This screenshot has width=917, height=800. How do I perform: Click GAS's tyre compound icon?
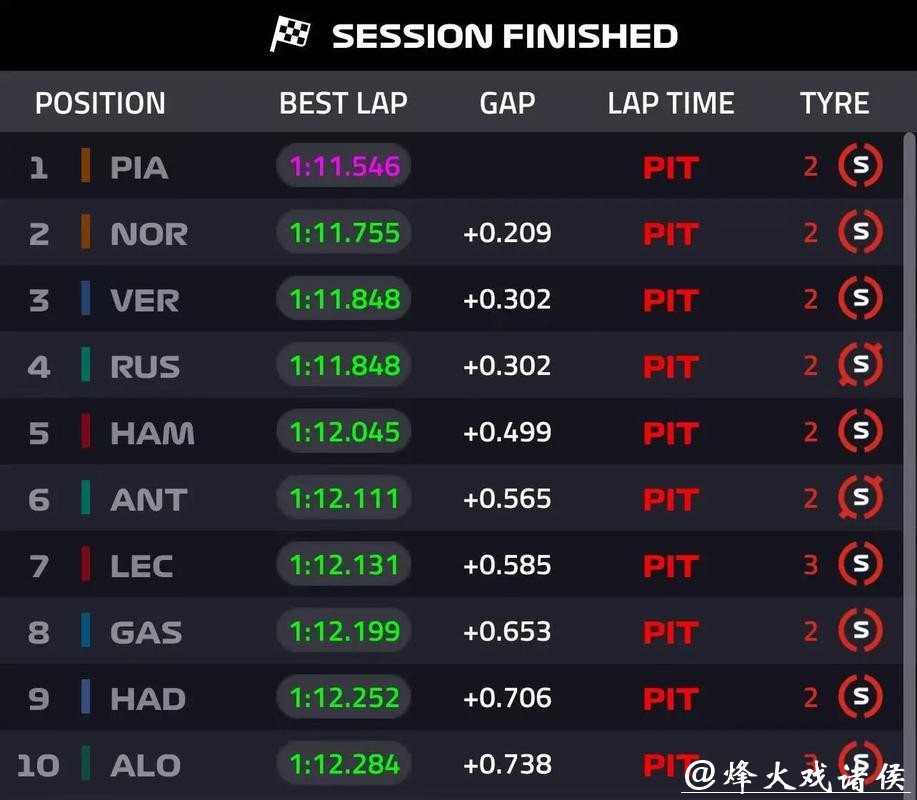tap(859, 631)
